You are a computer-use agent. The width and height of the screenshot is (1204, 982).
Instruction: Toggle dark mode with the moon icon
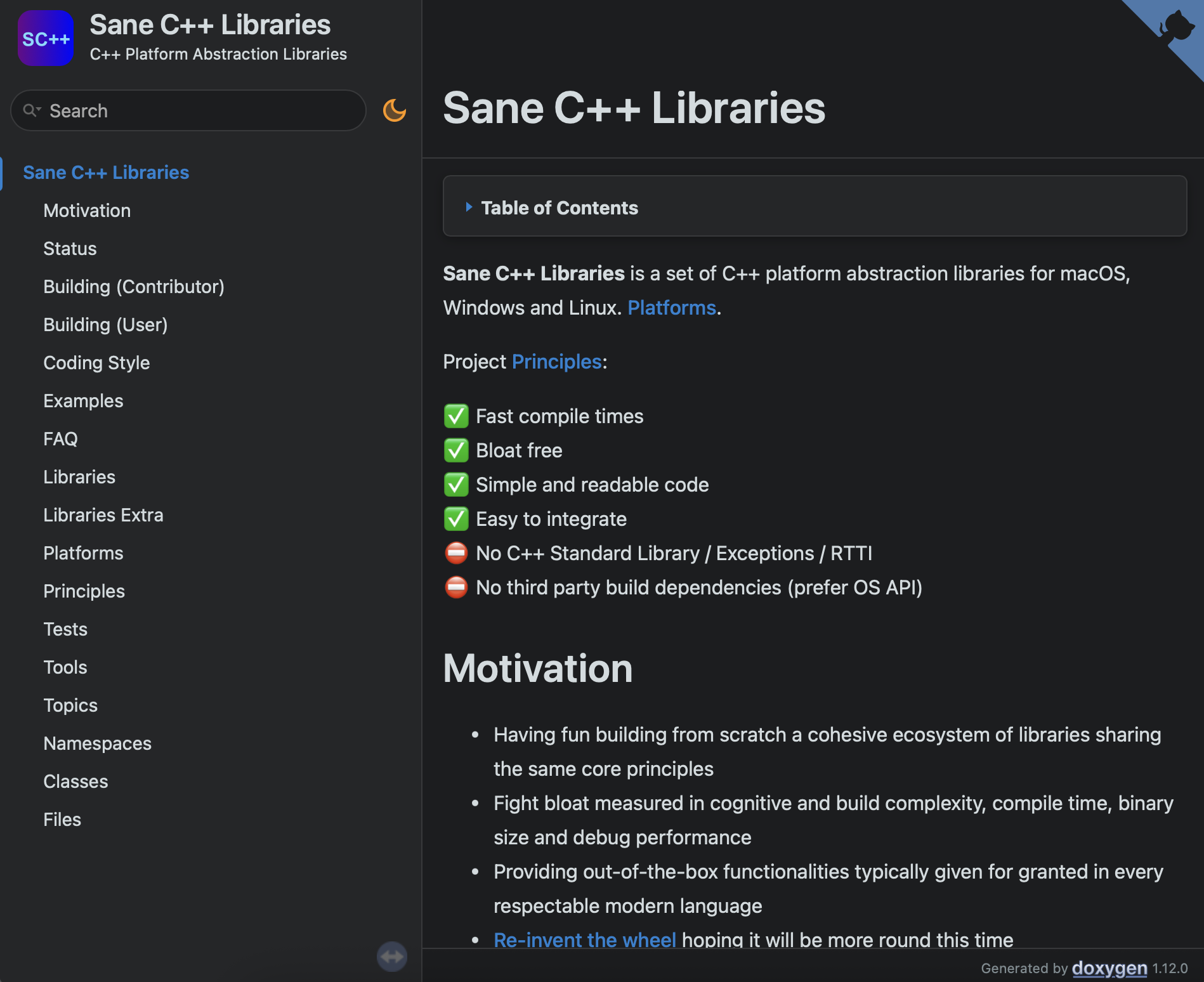[x=394, y=110]
